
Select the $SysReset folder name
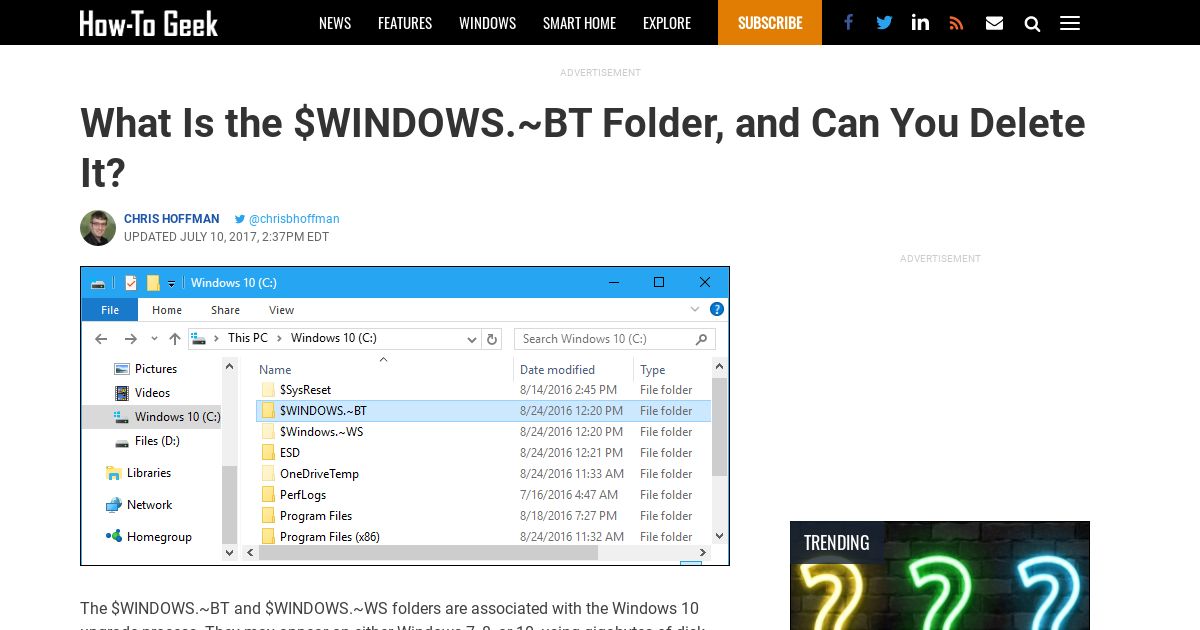click(305, 390)
